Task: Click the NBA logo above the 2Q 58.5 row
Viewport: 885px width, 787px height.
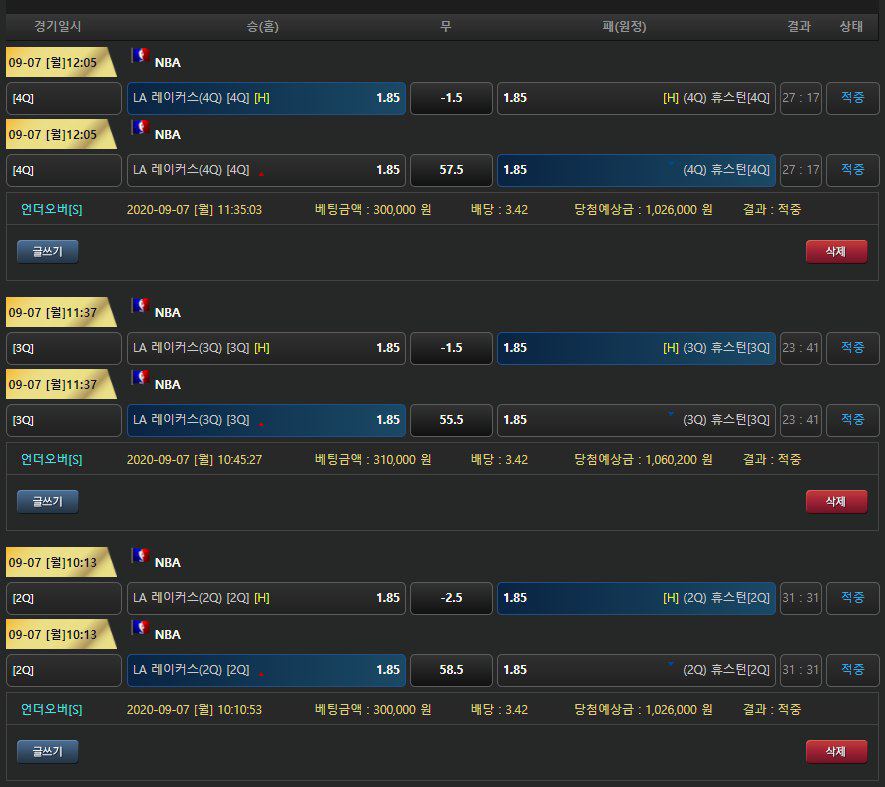Action: coord(140,628)
